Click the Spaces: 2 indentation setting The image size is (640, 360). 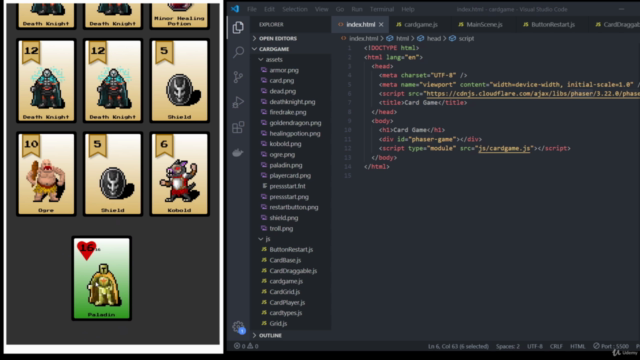(x=508, y=346)
